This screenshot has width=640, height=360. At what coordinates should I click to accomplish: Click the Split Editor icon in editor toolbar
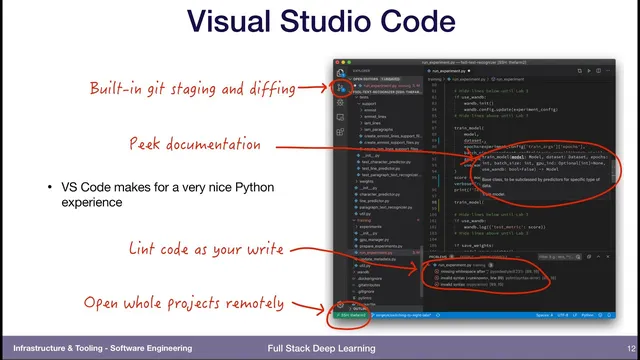[598, 71]
